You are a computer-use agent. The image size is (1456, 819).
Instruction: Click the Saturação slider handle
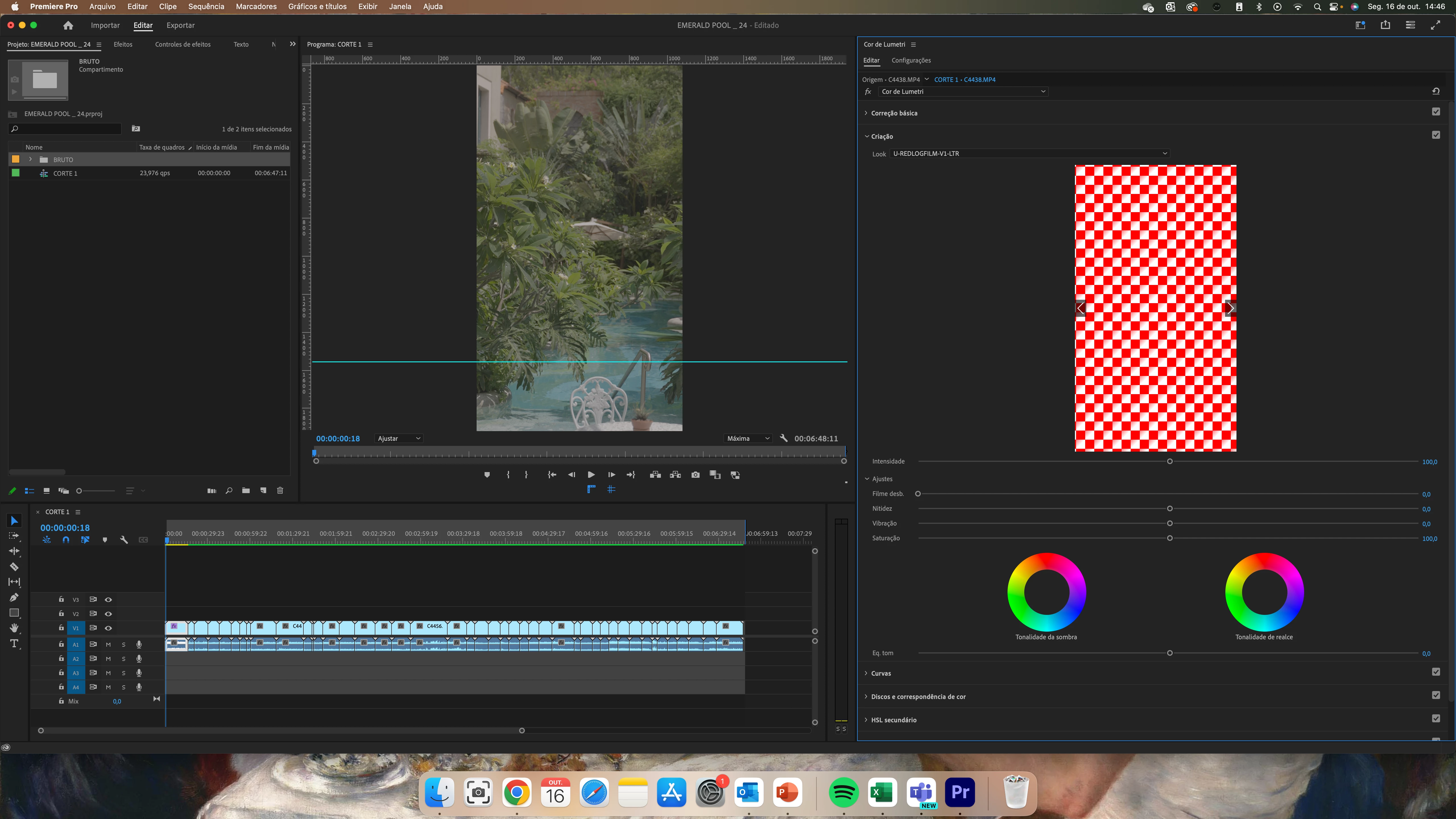point(1170,538)
